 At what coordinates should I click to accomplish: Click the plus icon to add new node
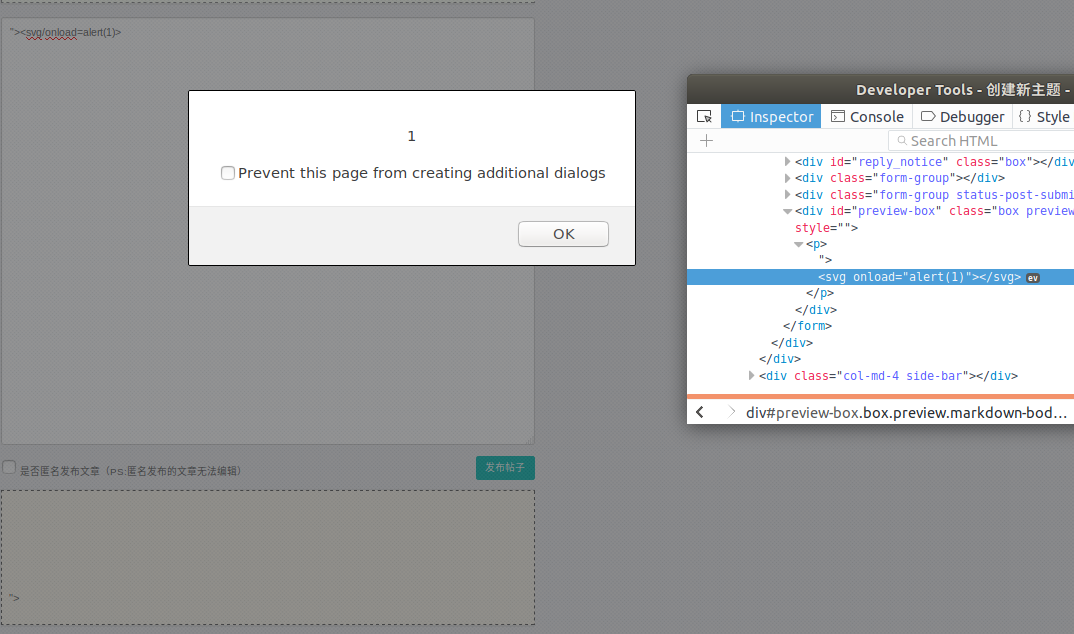pyautogui.click(x=706, y=141)
